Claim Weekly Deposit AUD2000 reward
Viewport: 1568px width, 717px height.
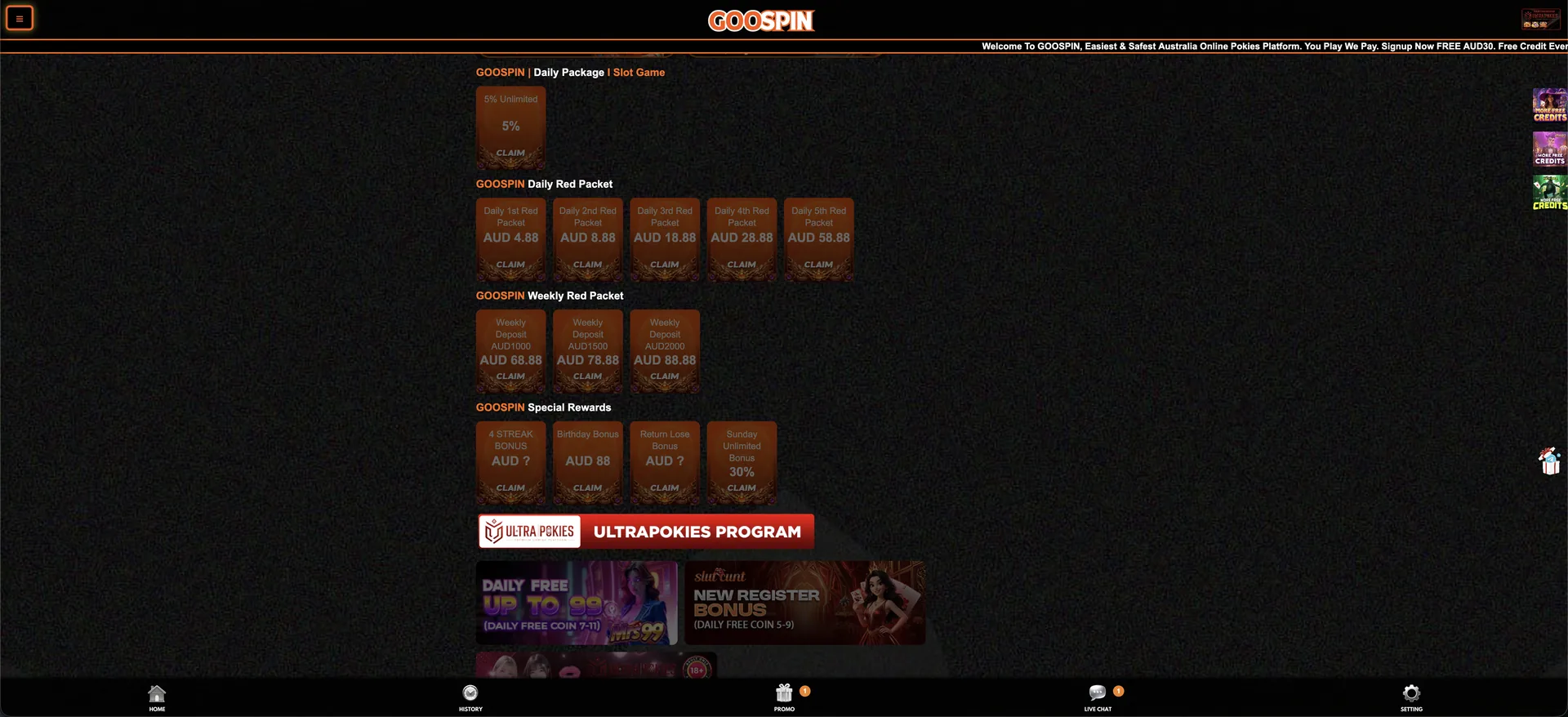[x=665, y=376]
